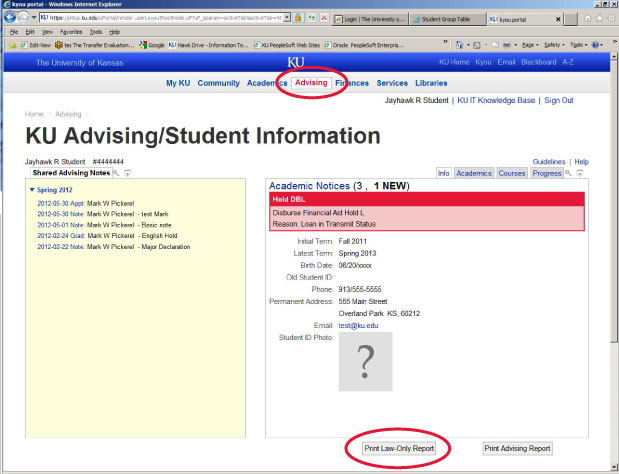The width and height of the screenshot is (619, 474).
Task: Click the red Stop loading X icon
Action: (324, 18)
